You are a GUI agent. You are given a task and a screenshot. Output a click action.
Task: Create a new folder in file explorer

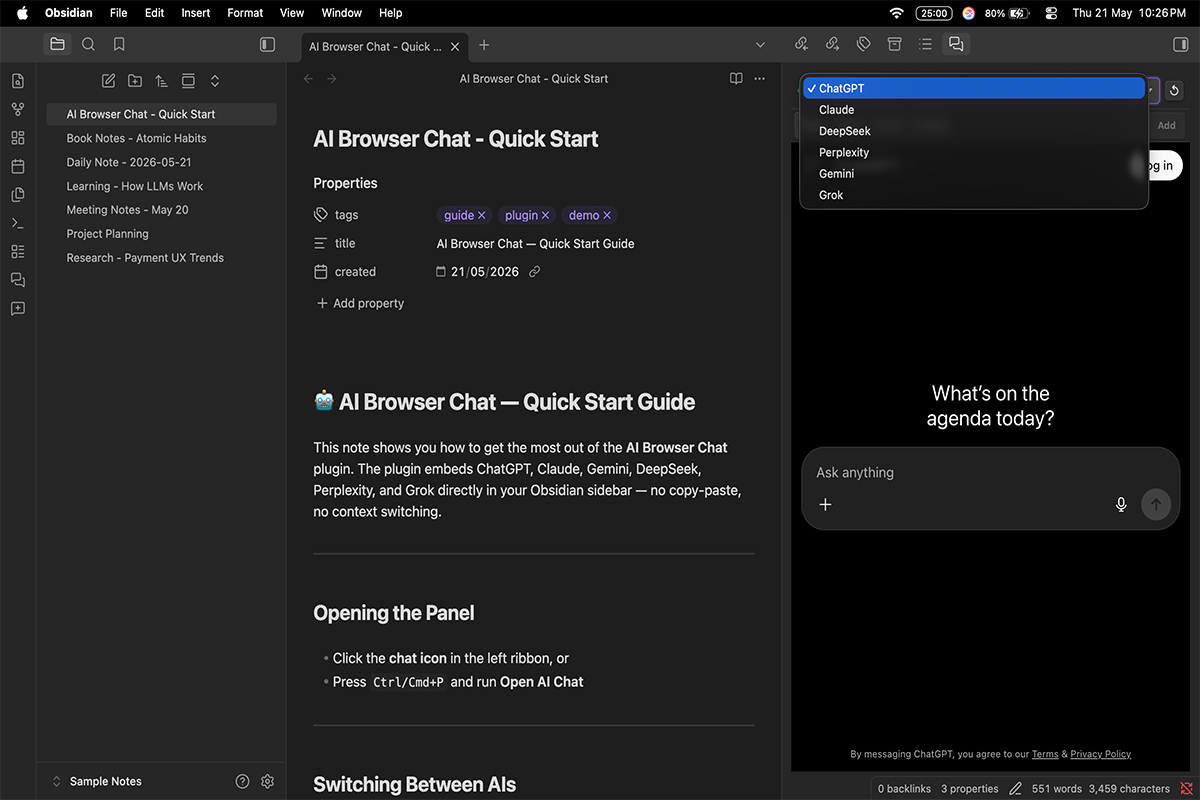coord(135,81)
